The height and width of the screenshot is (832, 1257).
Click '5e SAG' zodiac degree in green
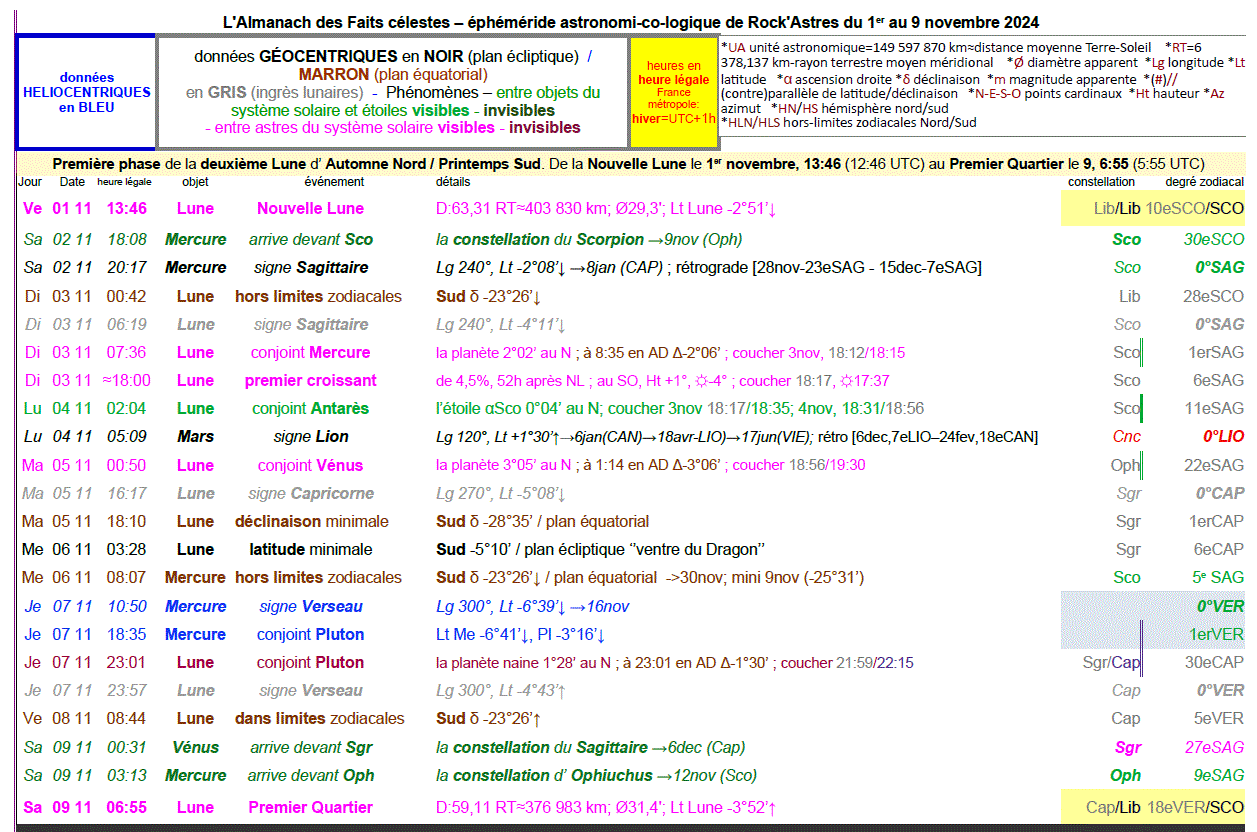pyautogui.click(x=1219, y=578)
